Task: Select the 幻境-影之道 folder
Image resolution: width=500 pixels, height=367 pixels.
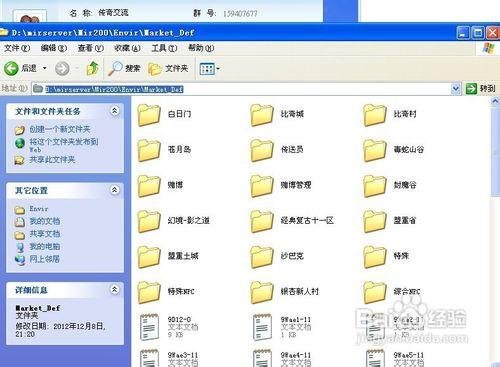Action: click(x=174, y=221)
